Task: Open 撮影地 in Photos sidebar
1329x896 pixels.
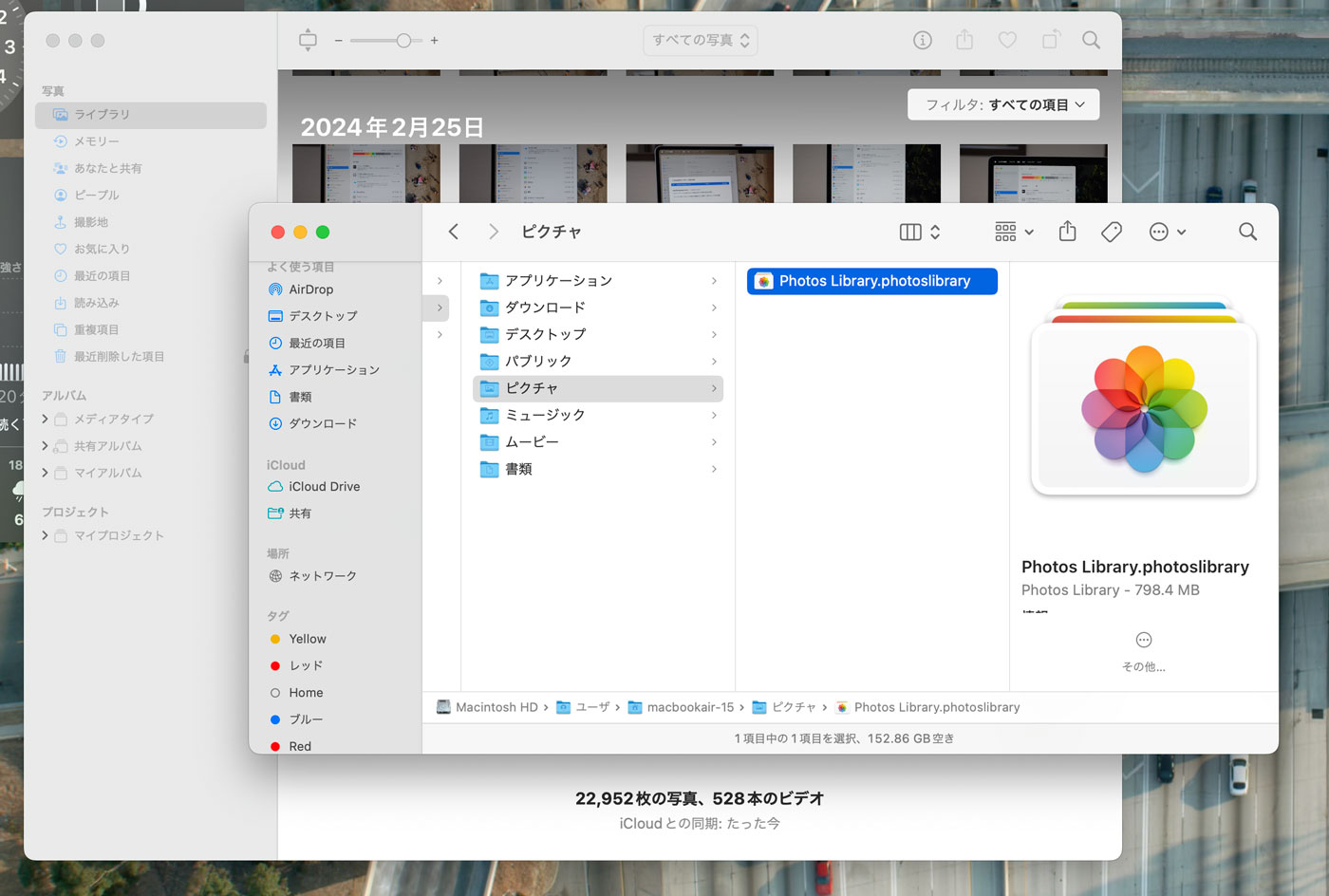Action: [80, 222]
